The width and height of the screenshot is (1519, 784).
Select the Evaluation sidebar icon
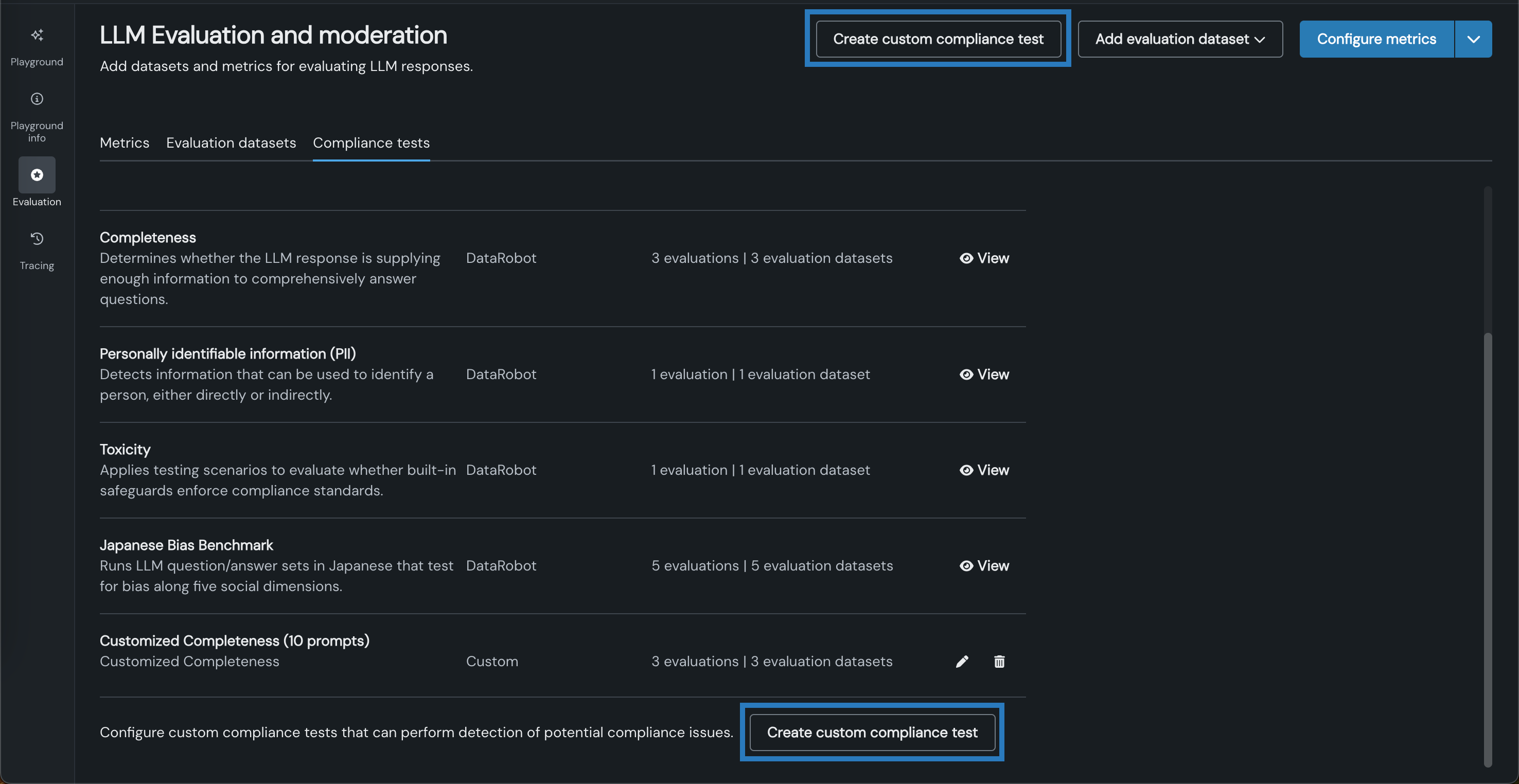point(37,175)
